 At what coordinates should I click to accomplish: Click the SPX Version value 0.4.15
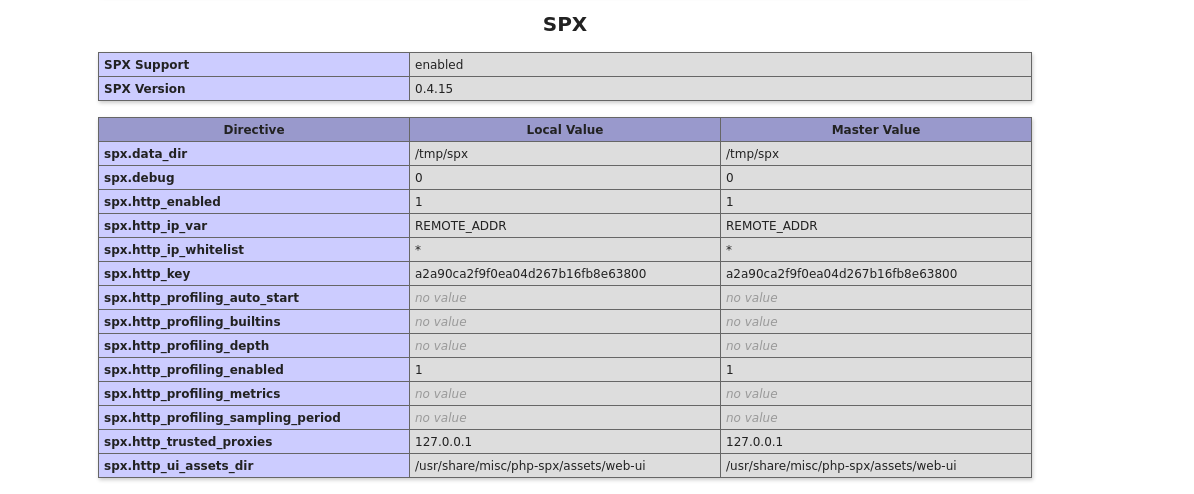(434, 89)
